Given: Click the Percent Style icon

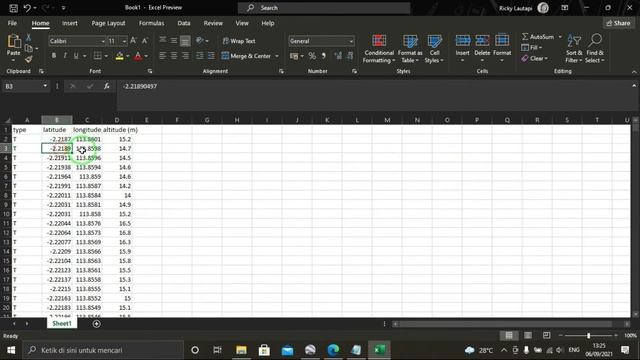Looking at the screenshot, I should 312,56.
